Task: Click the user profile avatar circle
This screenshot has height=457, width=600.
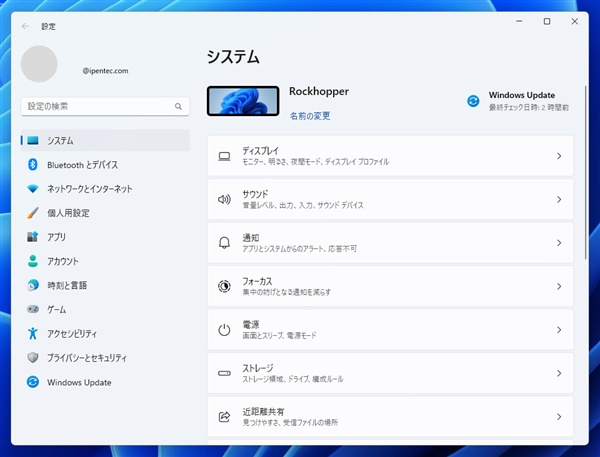Action: 39,64
